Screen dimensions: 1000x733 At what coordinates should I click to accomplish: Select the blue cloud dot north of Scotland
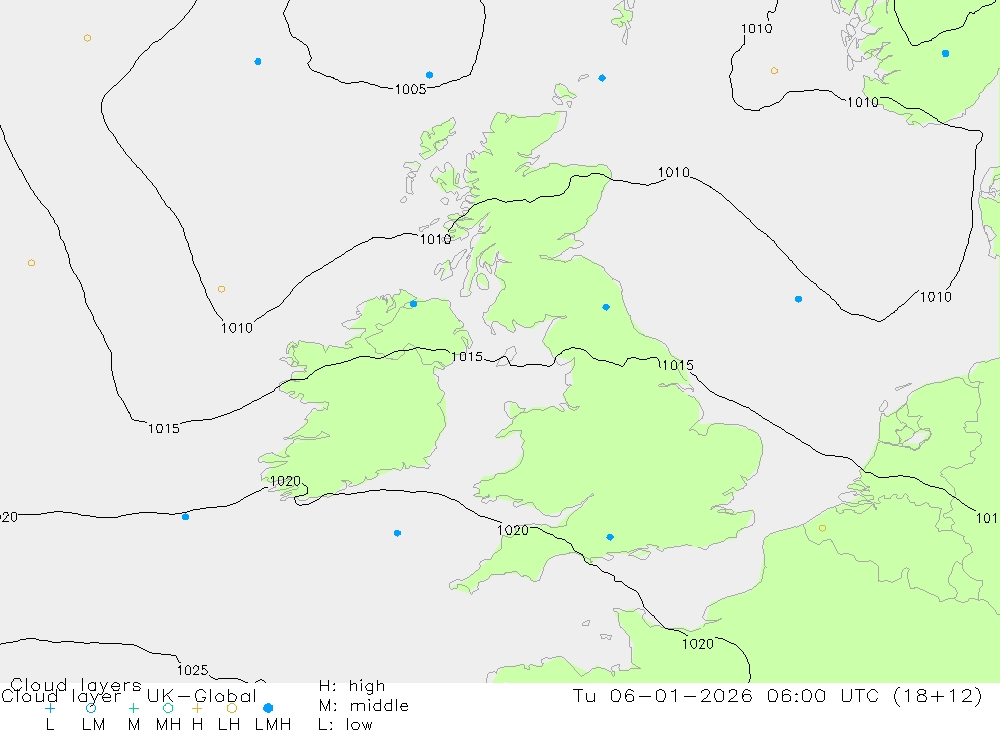[602, 78]
